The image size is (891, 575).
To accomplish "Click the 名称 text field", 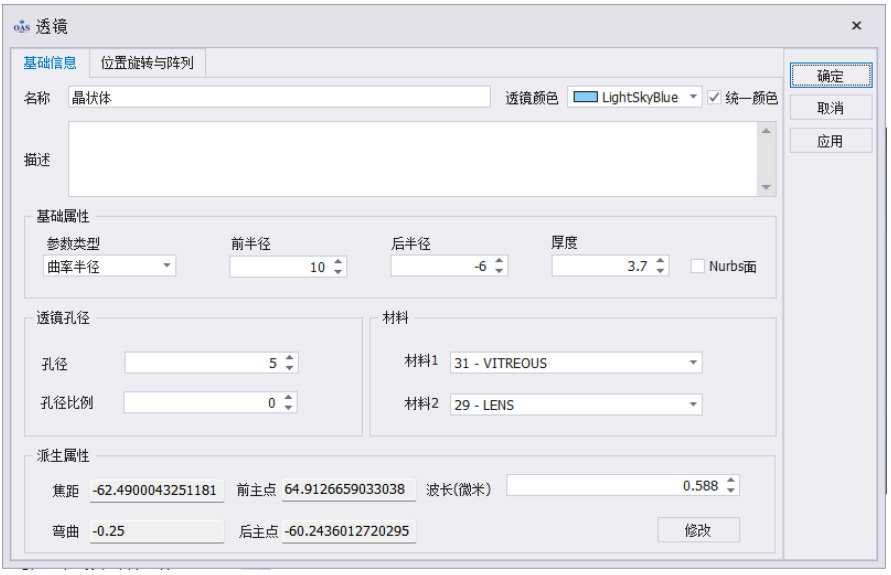I will pos(279,97).
